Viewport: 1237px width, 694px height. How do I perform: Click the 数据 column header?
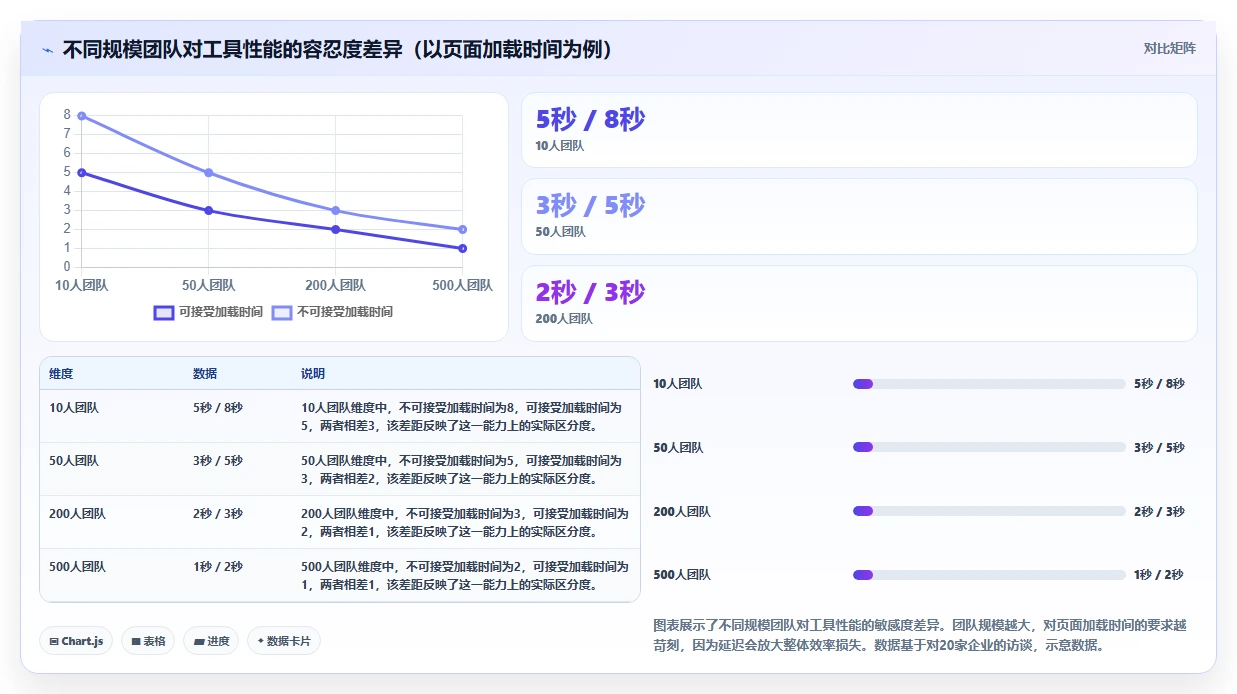(205, 374)
